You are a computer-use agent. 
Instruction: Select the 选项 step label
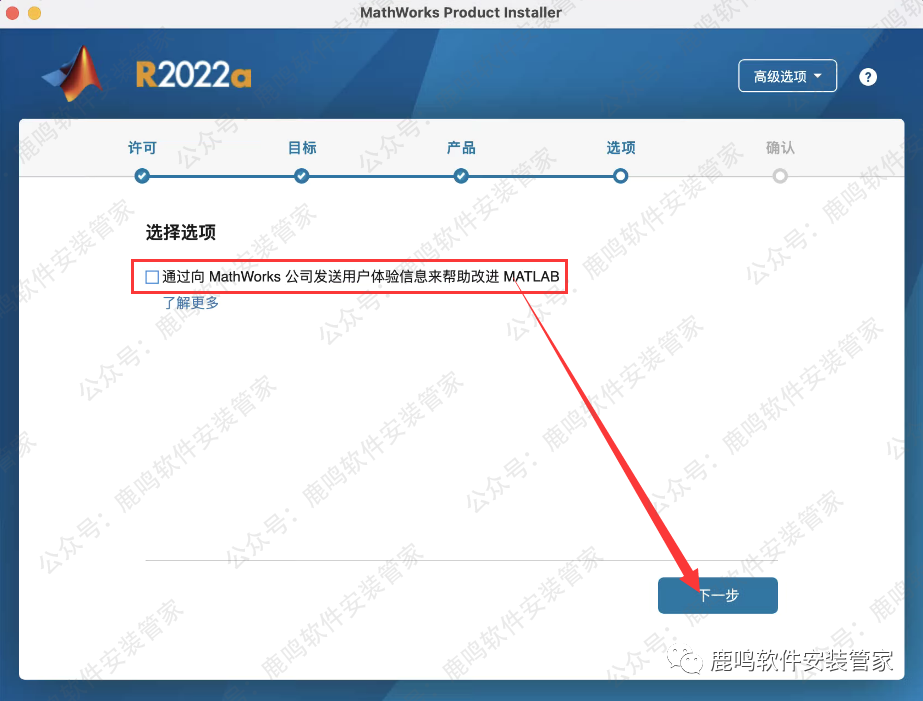tap(620, 148)
